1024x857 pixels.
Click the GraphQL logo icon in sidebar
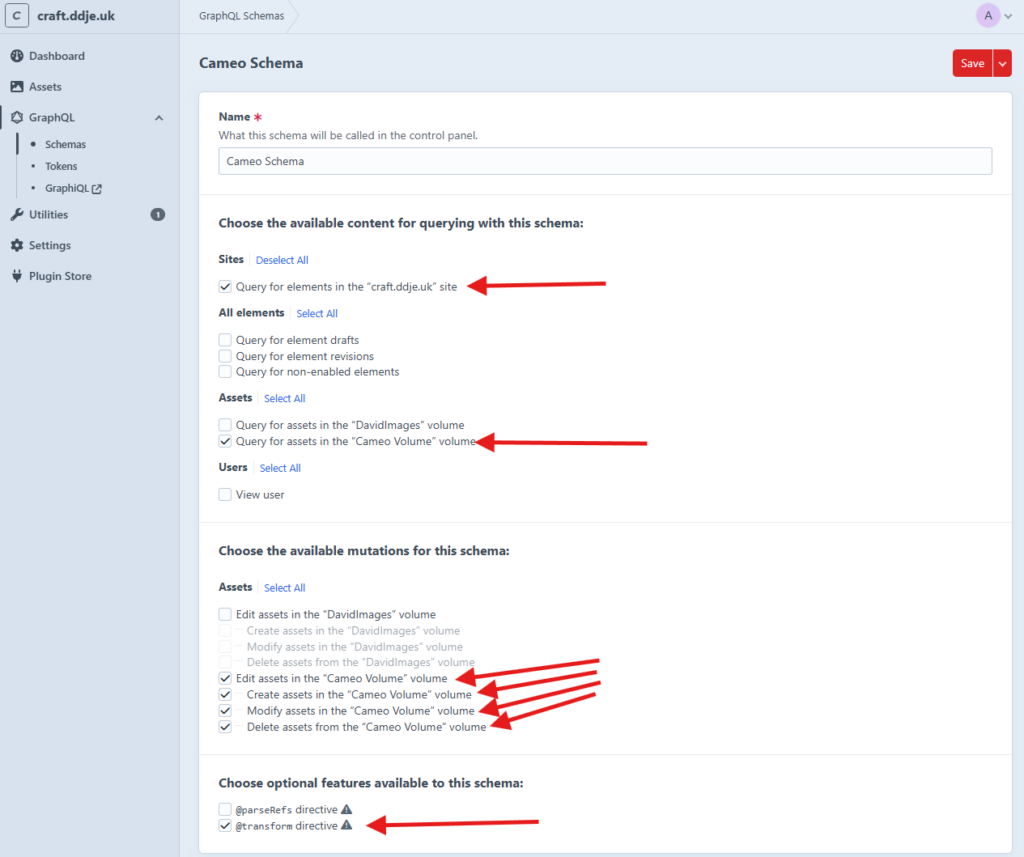tap(17, 118)
